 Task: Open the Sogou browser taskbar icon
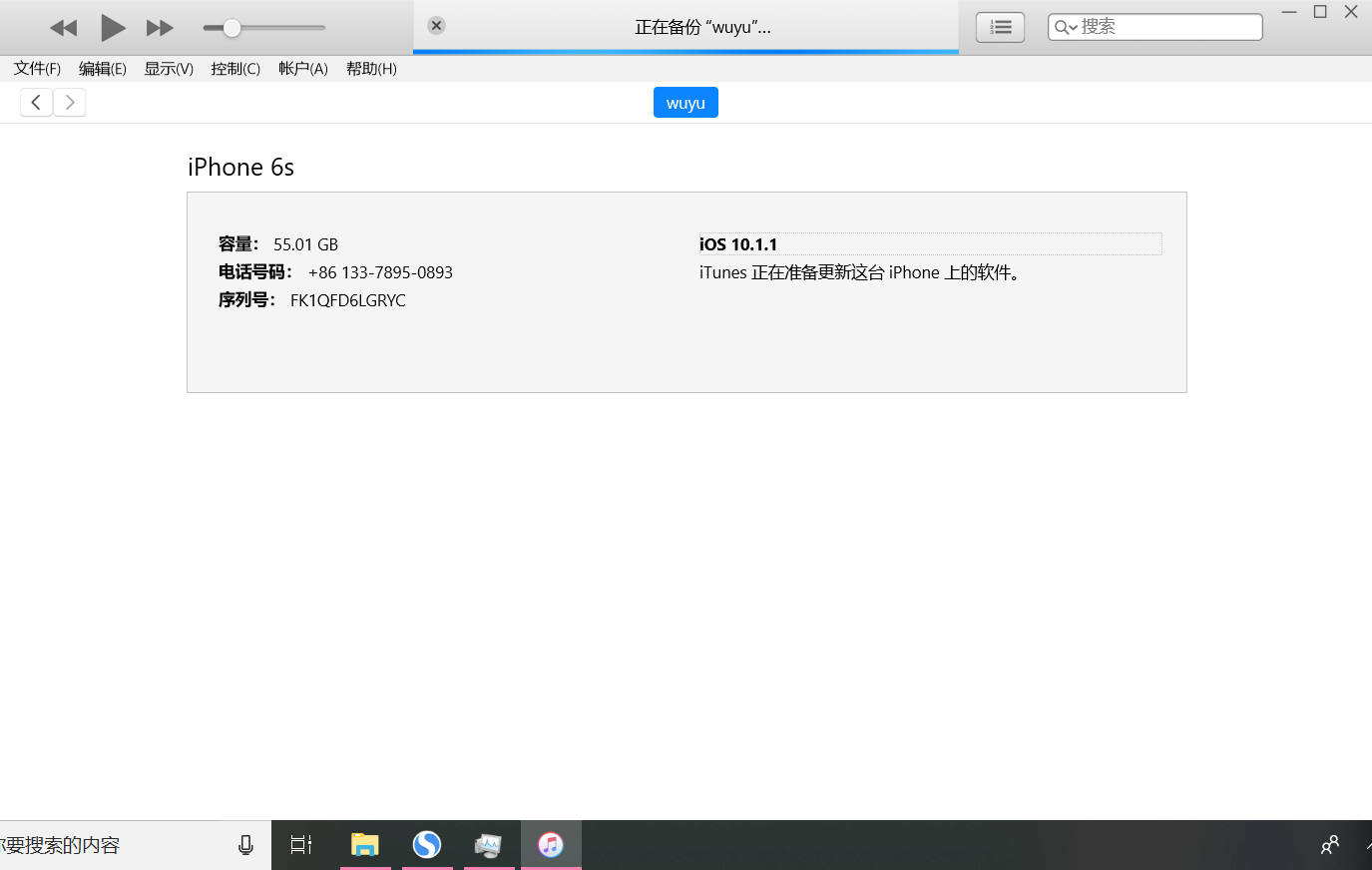(427, 845)
